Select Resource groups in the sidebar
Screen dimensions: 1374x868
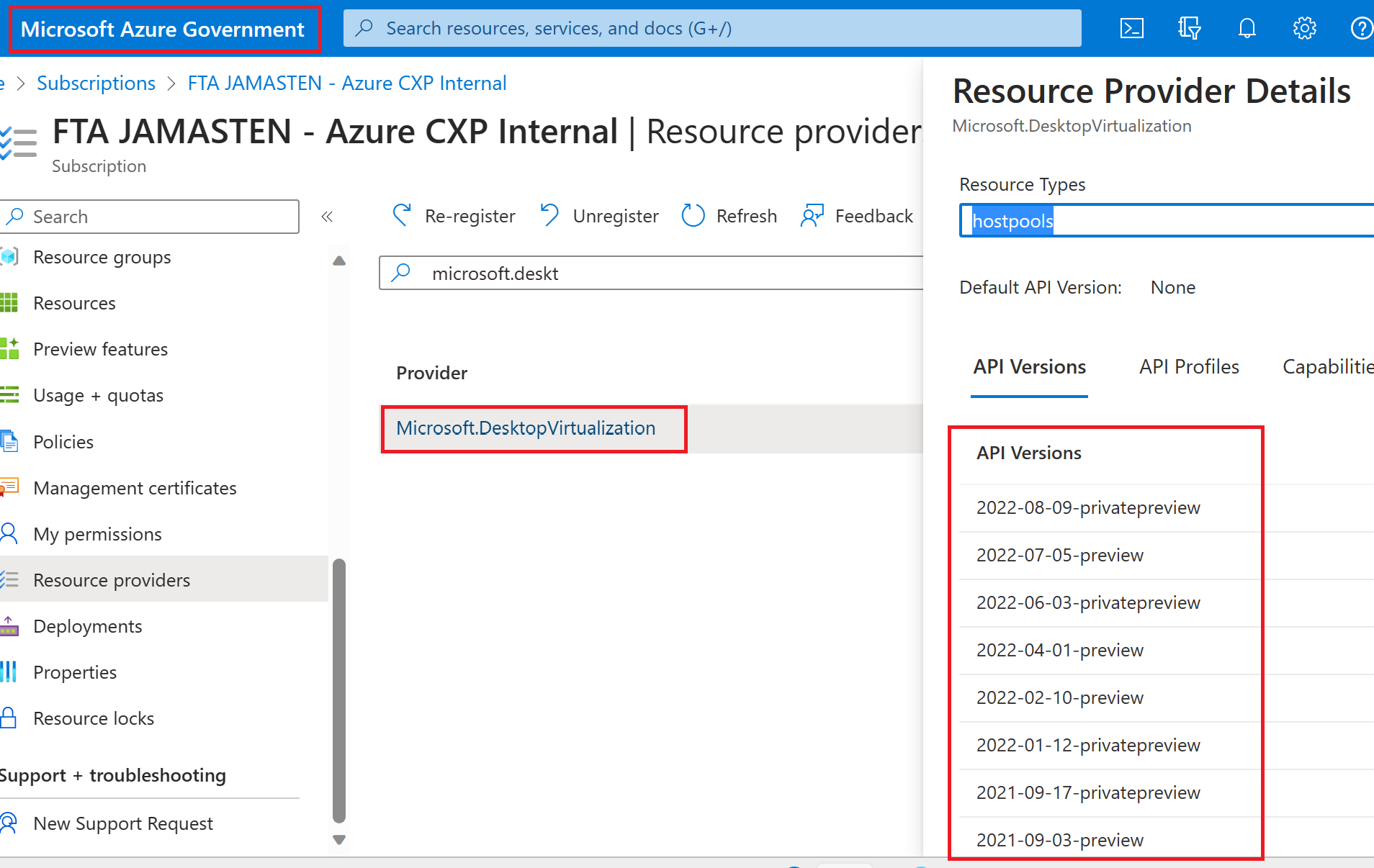pyautogui.click(x=102, y=257)
